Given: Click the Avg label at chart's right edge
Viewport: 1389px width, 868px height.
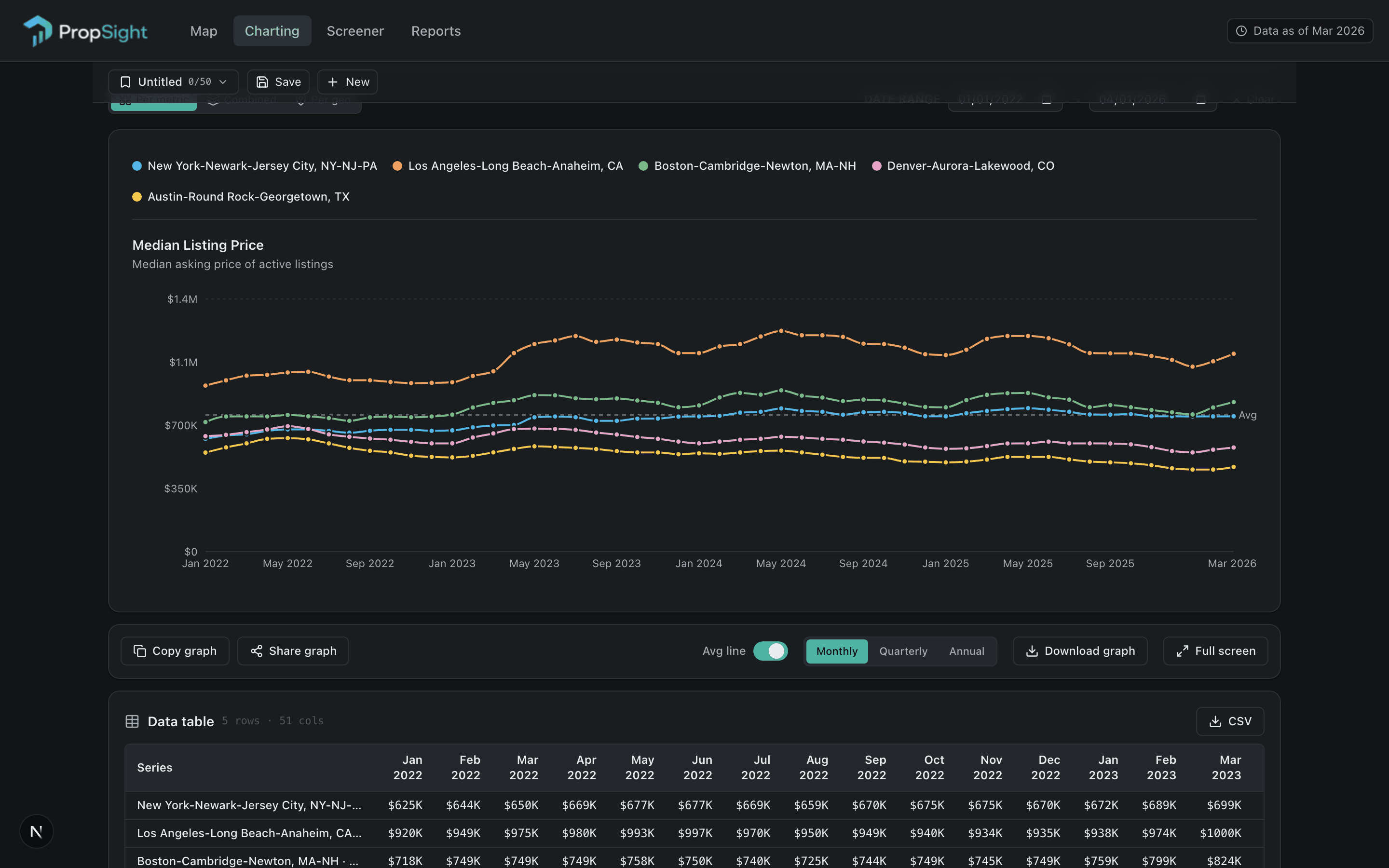Looking at the screenshot, I should coord(1247,415).
